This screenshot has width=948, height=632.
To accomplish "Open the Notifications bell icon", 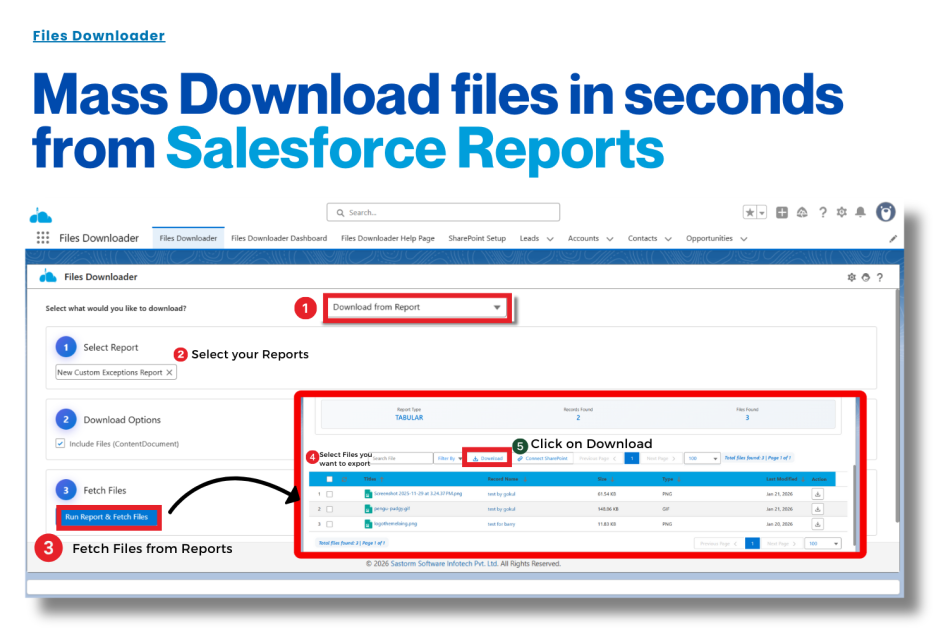I will click(x=860, y=212).
